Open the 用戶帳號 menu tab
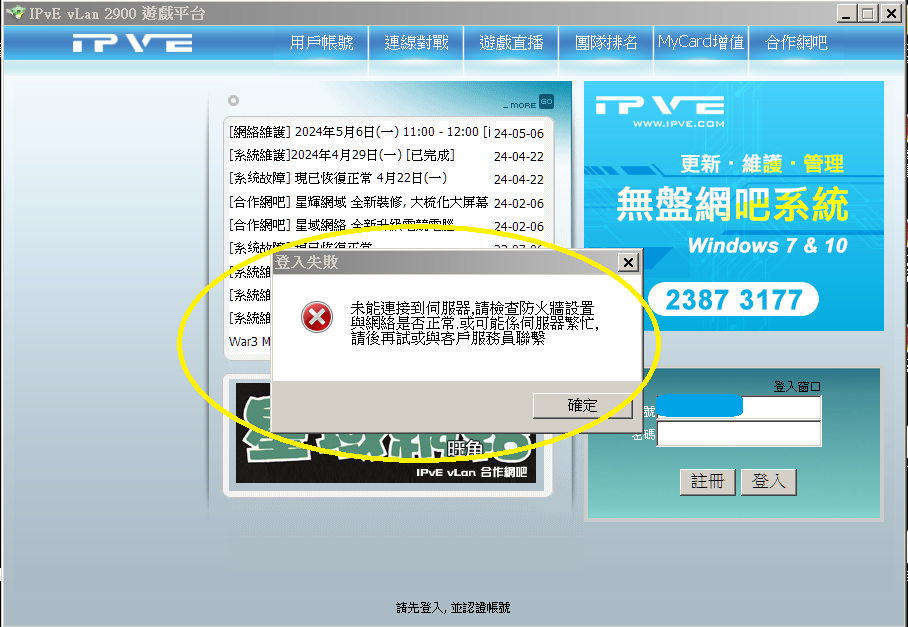The height and width of the screenshot is (627, 908). [321, 42]
